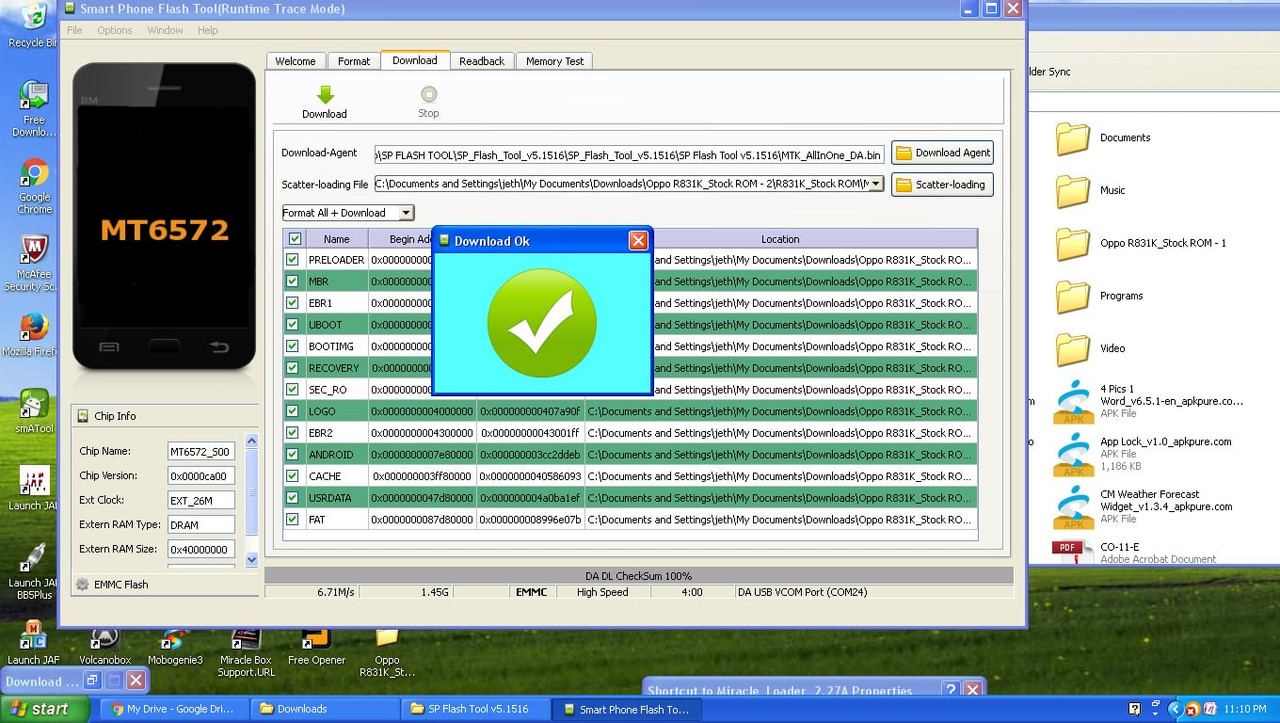Image resolution: width=1280 pixels, height=723 pixels.
Task: Open Miracle Box Support.URL icon
Action: (246, 640)
